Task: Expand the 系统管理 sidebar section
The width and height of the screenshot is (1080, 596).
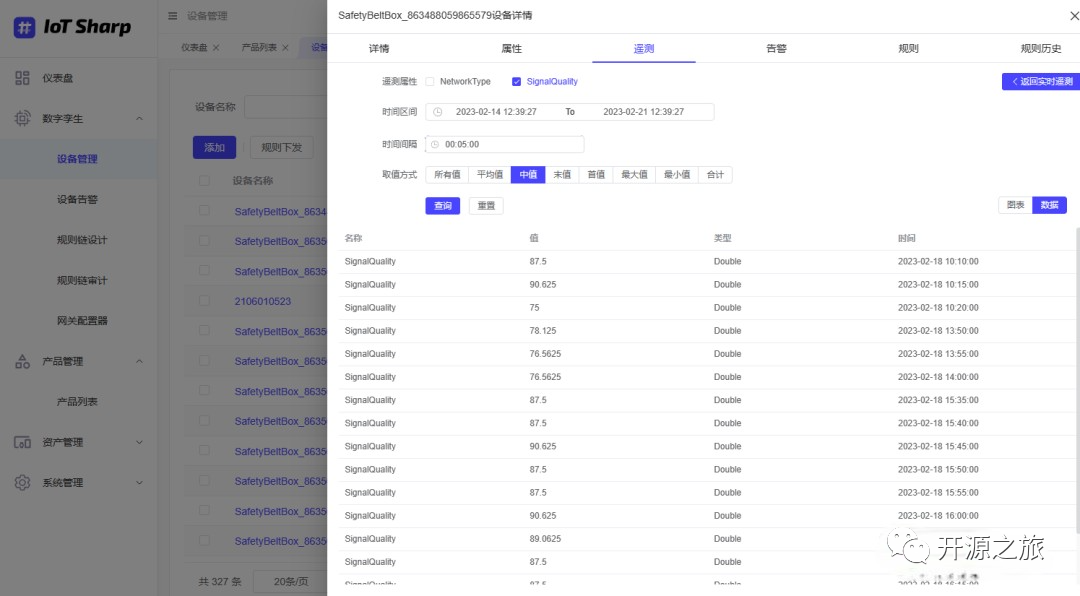Action: point(139,482)
